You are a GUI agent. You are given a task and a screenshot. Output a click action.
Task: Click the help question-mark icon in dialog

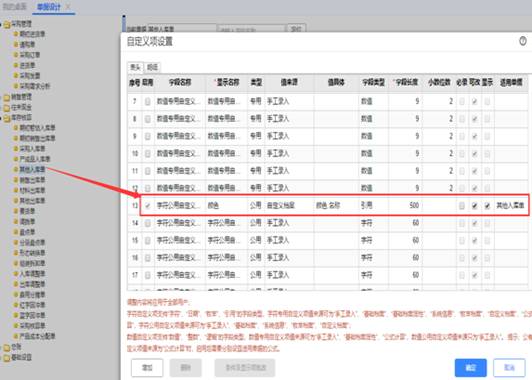tap(522, 41)
